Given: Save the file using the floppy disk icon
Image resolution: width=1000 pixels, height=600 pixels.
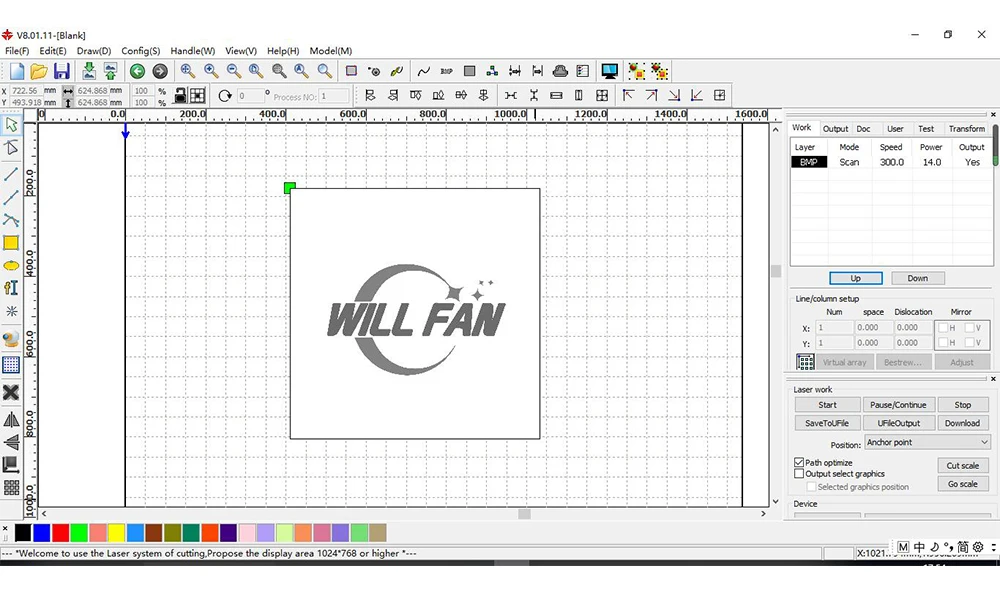Looking at the screenshot, I should [61, 71].
